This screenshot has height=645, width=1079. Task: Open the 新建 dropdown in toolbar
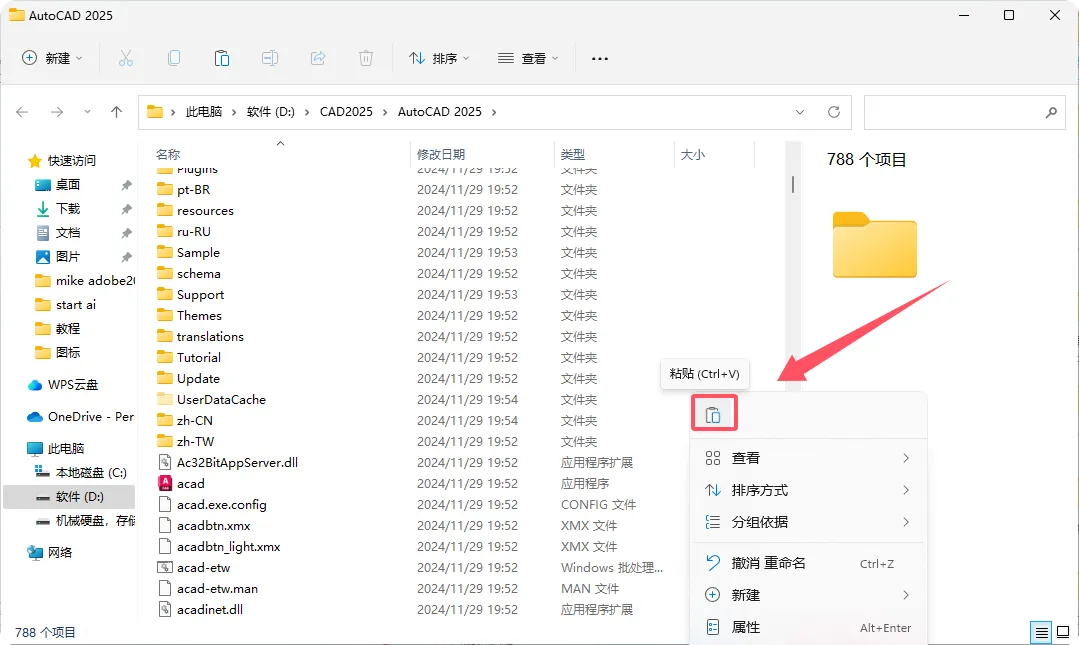click(52, 59)
